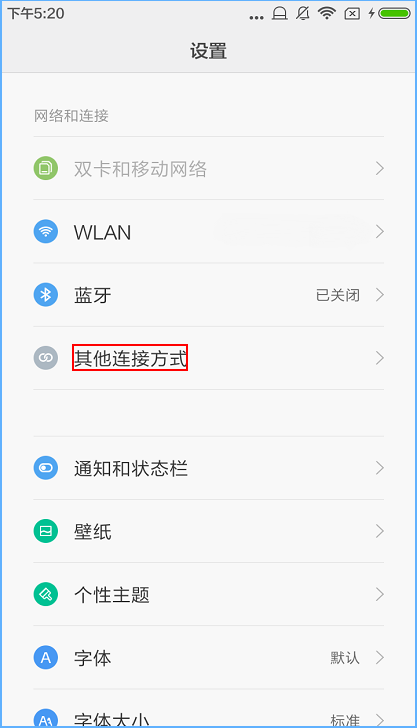
Task: Expand 其他连接方式 using its arrow
Action: [380, 358]
